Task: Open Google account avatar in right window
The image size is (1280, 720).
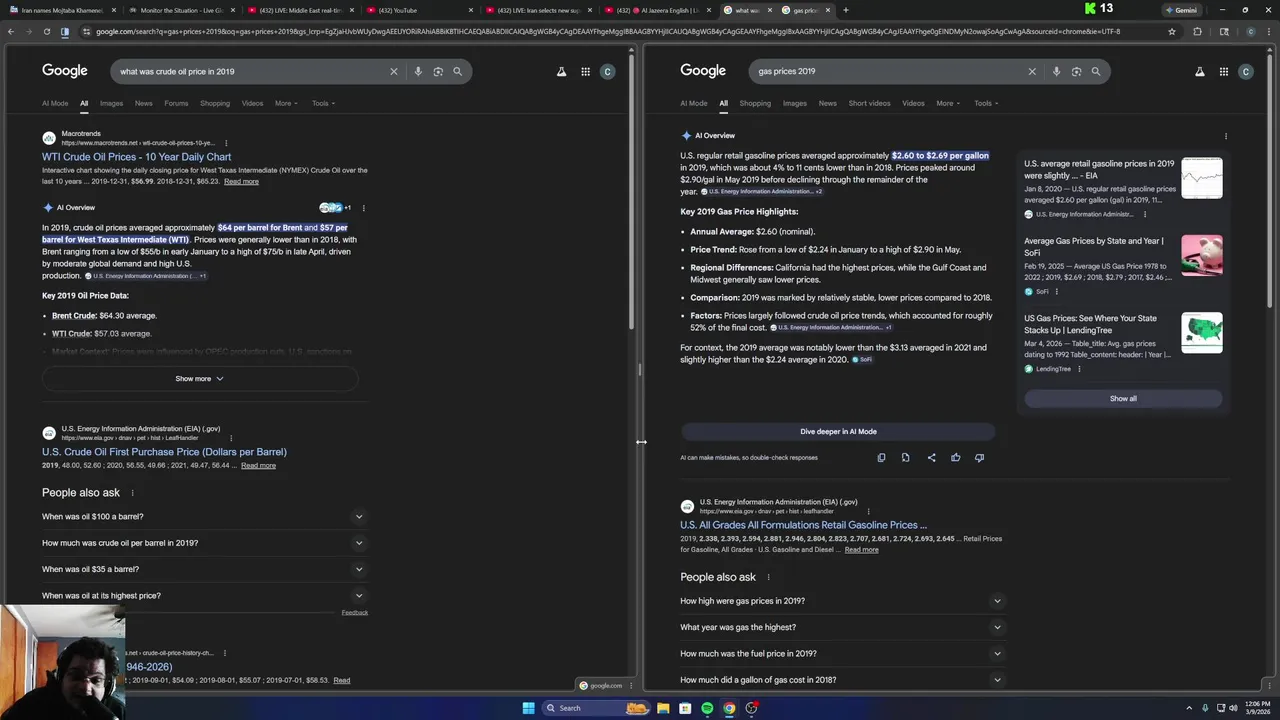Action: [1245, 71]
